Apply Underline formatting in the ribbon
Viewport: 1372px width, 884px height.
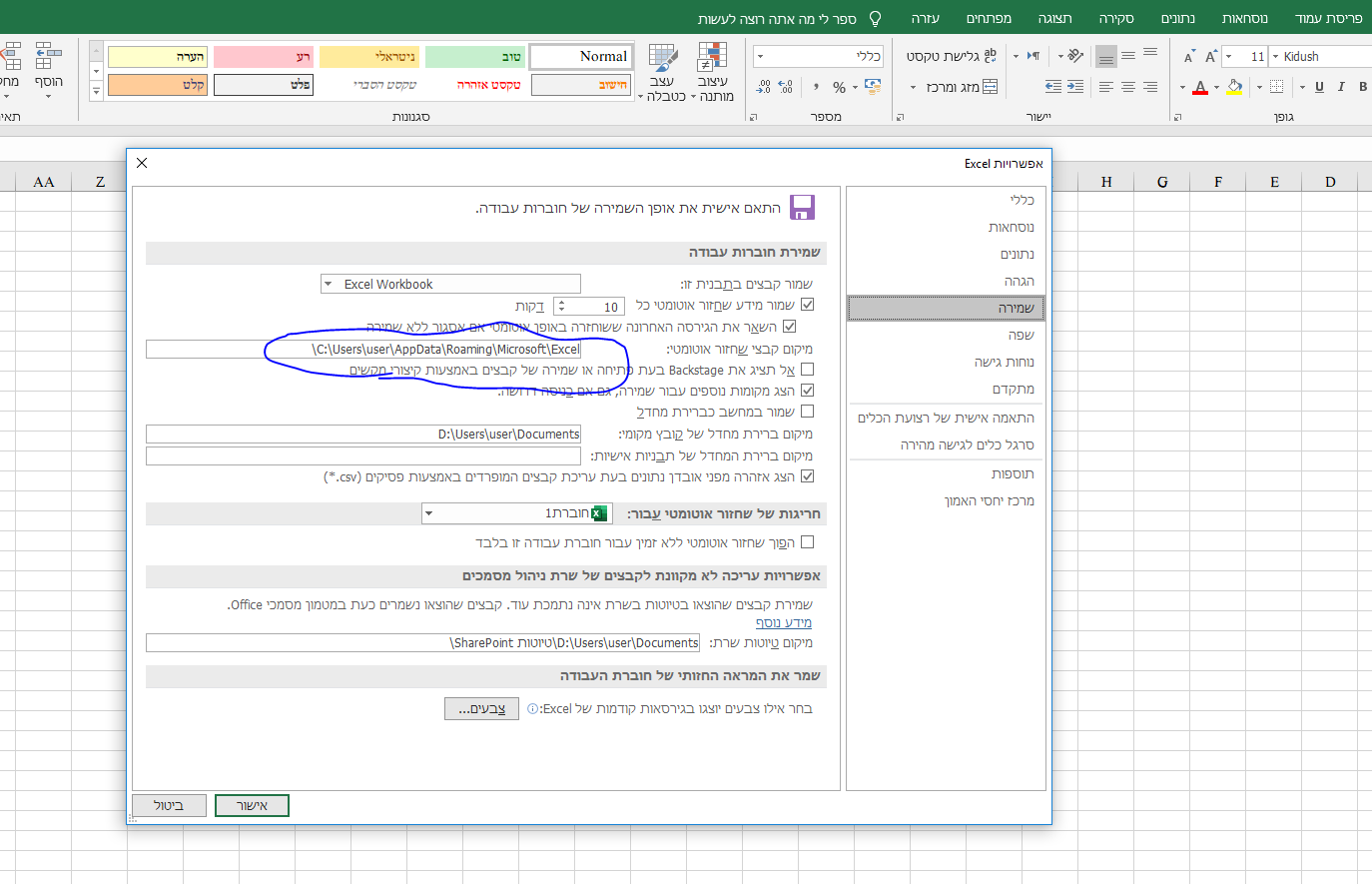1319,87
